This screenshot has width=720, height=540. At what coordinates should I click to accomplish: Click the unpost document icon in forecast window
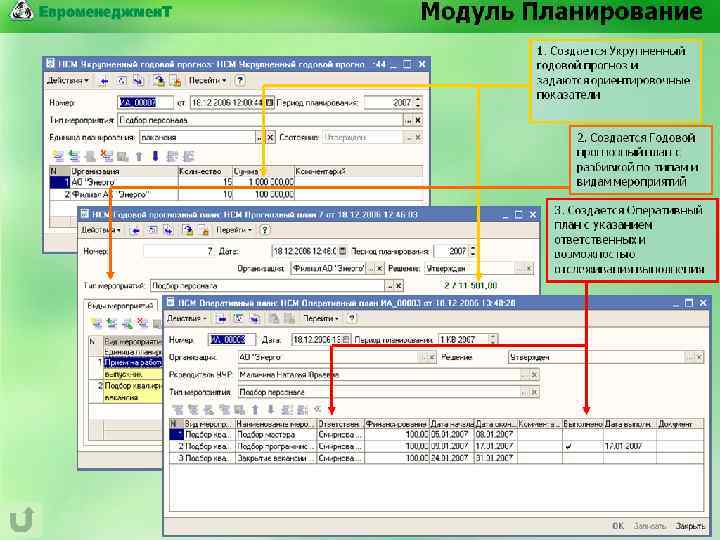(x=175, y=81)
